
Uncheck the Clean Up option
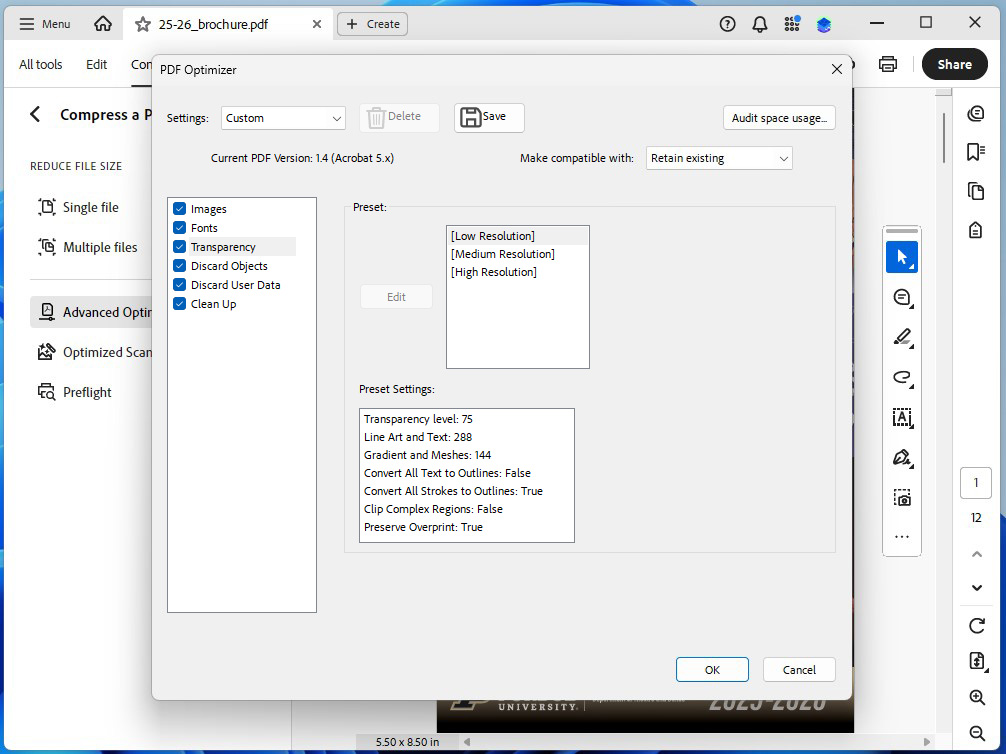click(180, 304)
